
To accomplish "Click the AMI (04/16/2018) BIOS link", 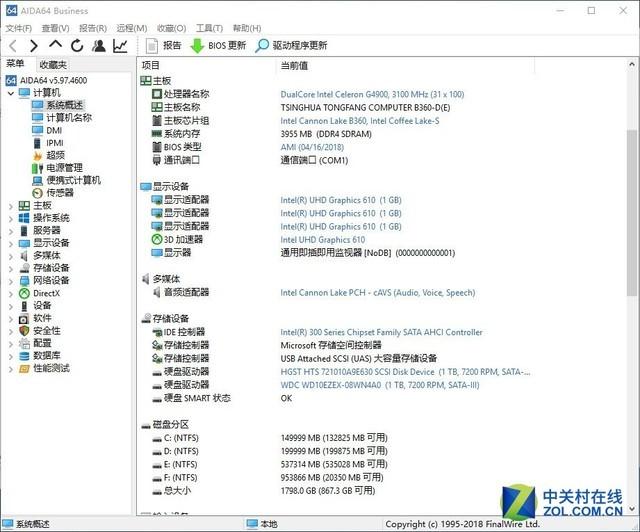I will (312, 147).
